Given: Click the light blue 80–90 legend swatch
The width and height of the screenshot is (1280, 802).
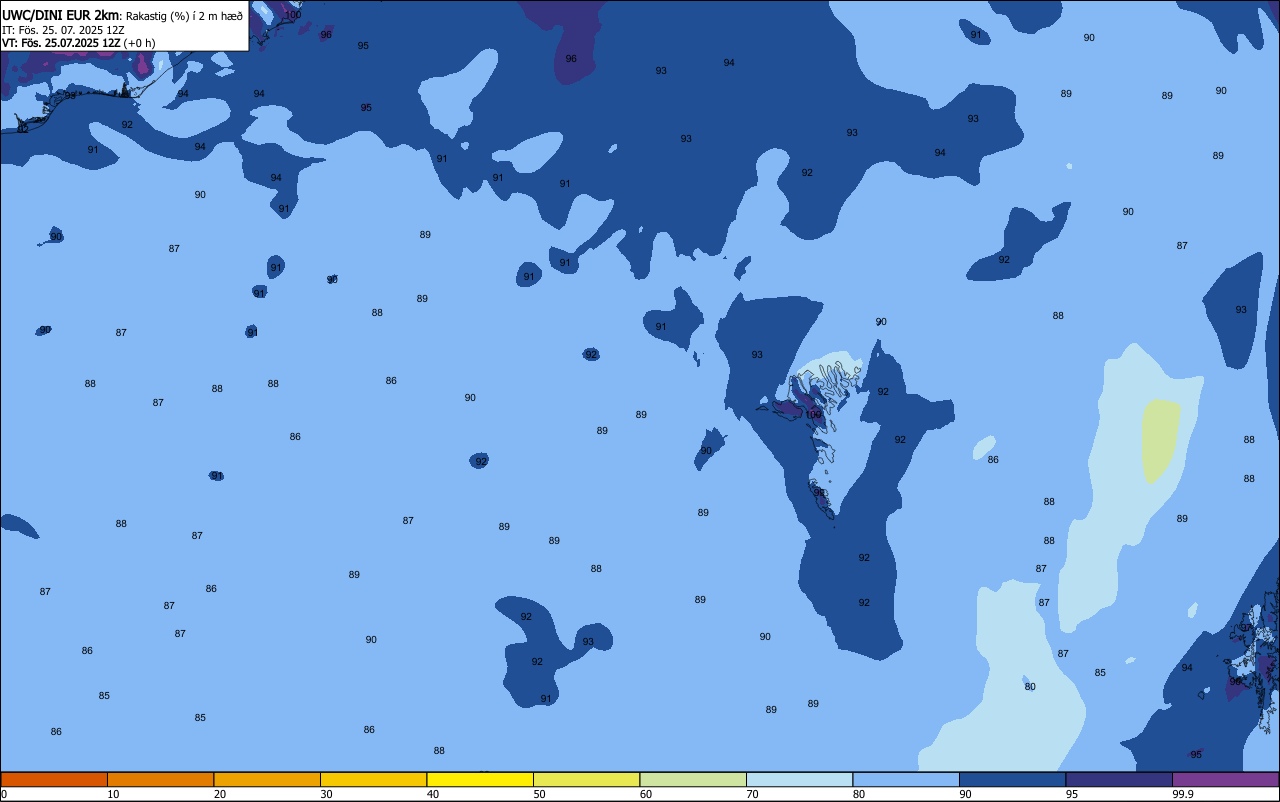Looking at the screenshot, I should [x=906, y=779].
